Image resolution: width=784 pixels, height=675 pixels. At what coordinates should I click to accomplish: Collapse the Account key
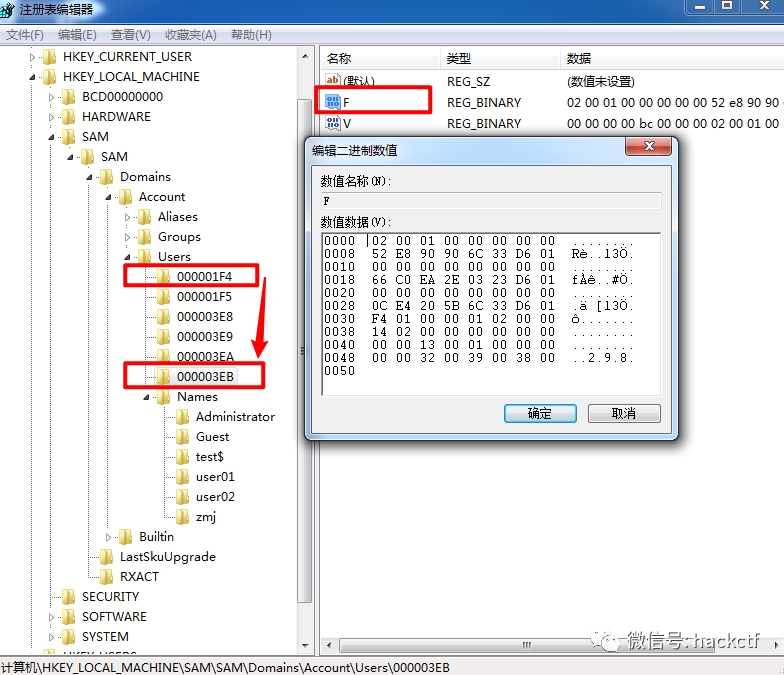click(x=108, y=197)
